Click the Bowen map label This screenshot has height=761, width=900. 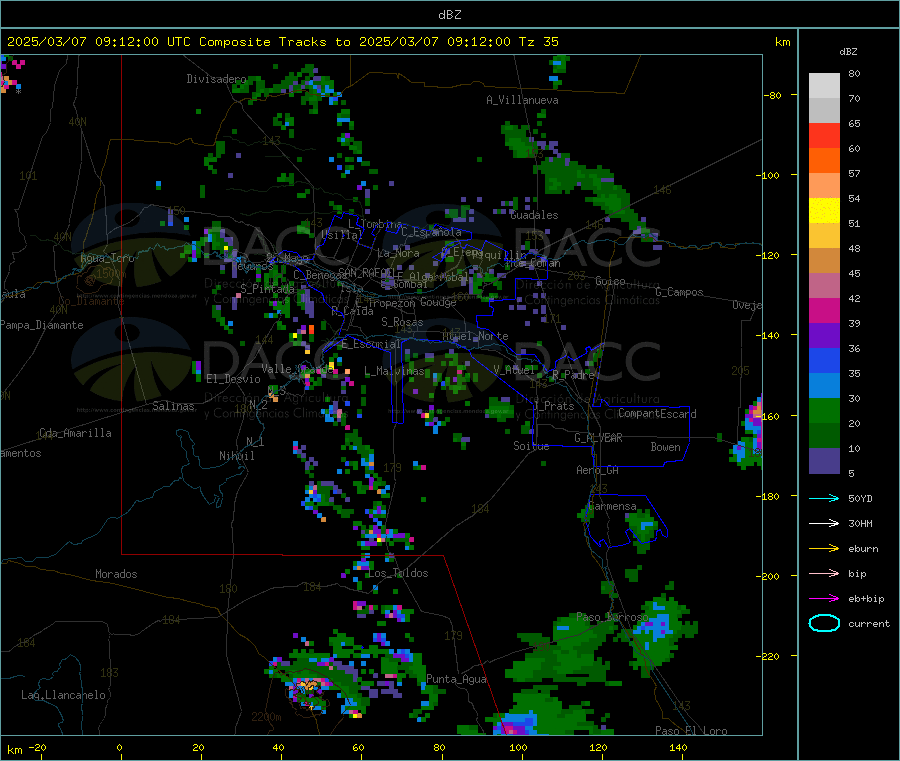[x=666, y=447]
